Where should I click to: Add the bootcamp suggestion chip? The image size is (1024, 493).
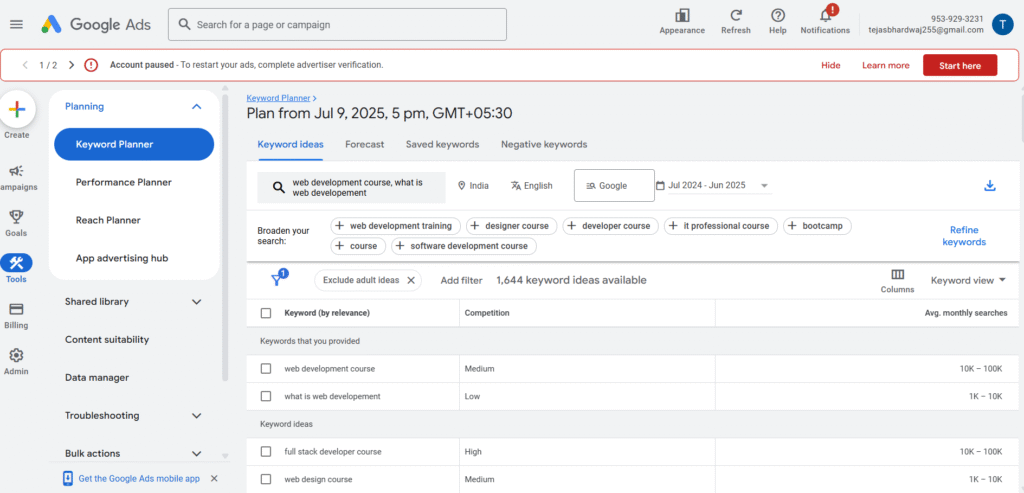tap(817, 226)
